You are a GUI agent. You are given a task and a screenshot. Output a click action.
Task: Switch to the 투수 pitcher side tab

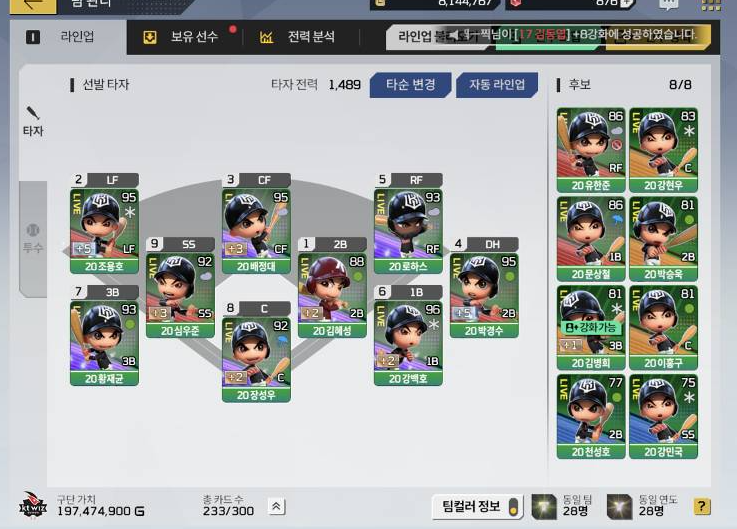pos(33,239)
